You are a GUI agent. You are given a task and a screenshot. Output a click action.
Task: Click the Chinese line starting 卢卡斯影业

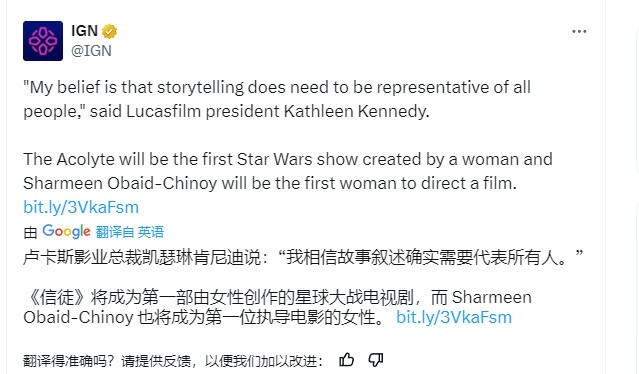point(303,257)
